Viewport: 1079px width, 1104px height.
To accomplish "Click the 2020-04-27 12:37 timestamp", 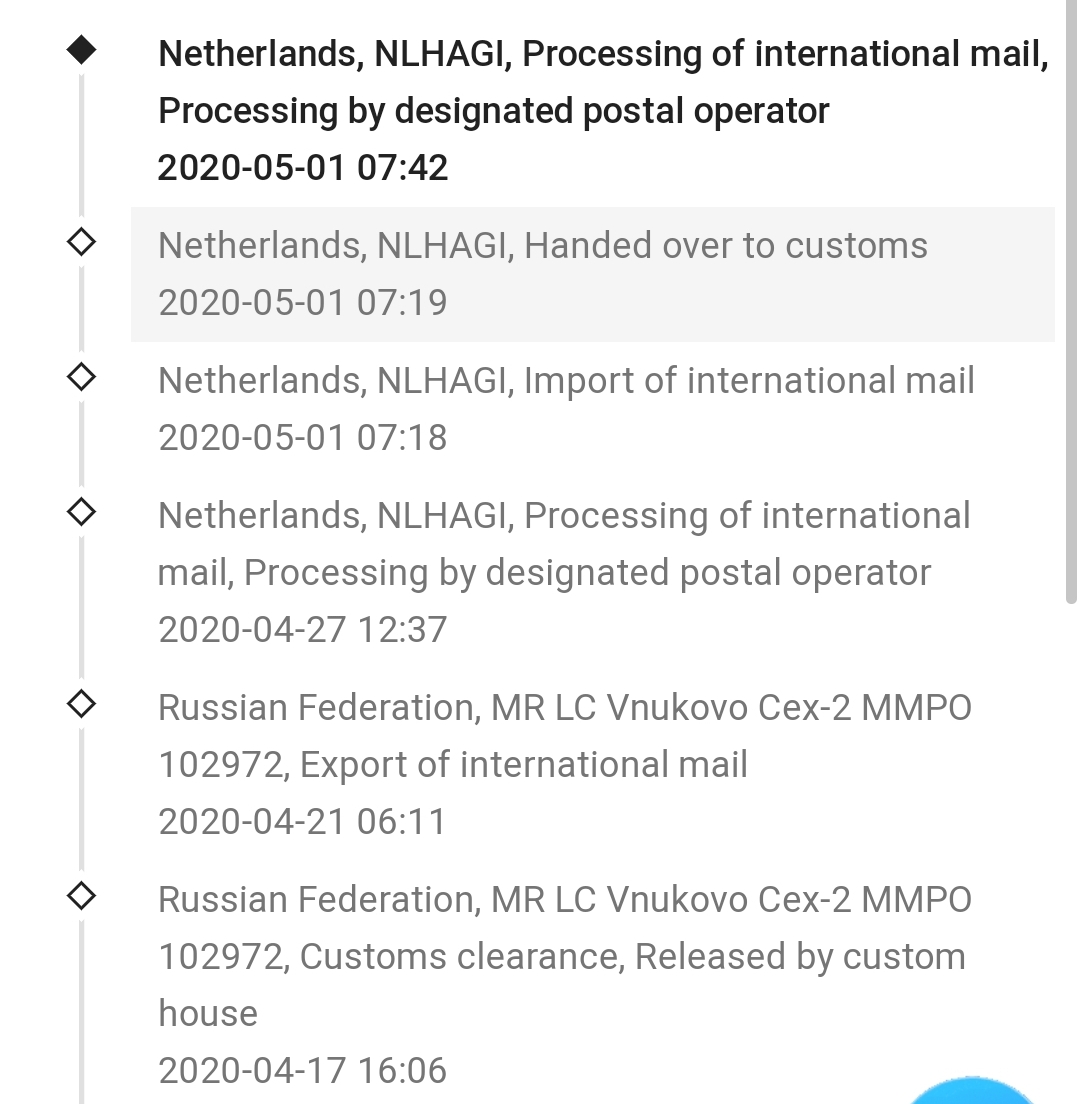I will [303, 629].
